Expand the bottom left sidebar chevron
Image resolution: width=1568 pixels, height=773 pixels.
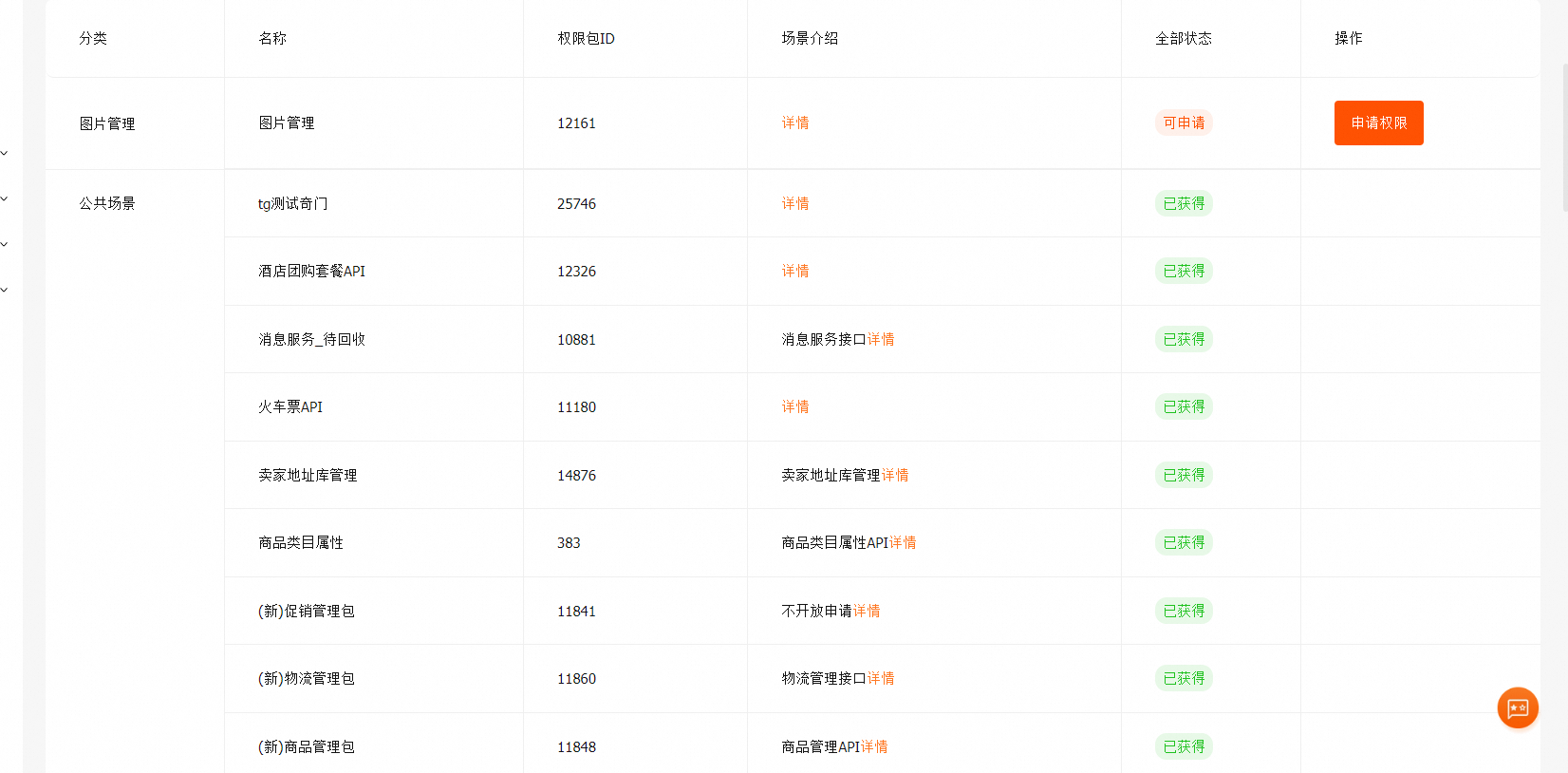[x=5, y=290]
